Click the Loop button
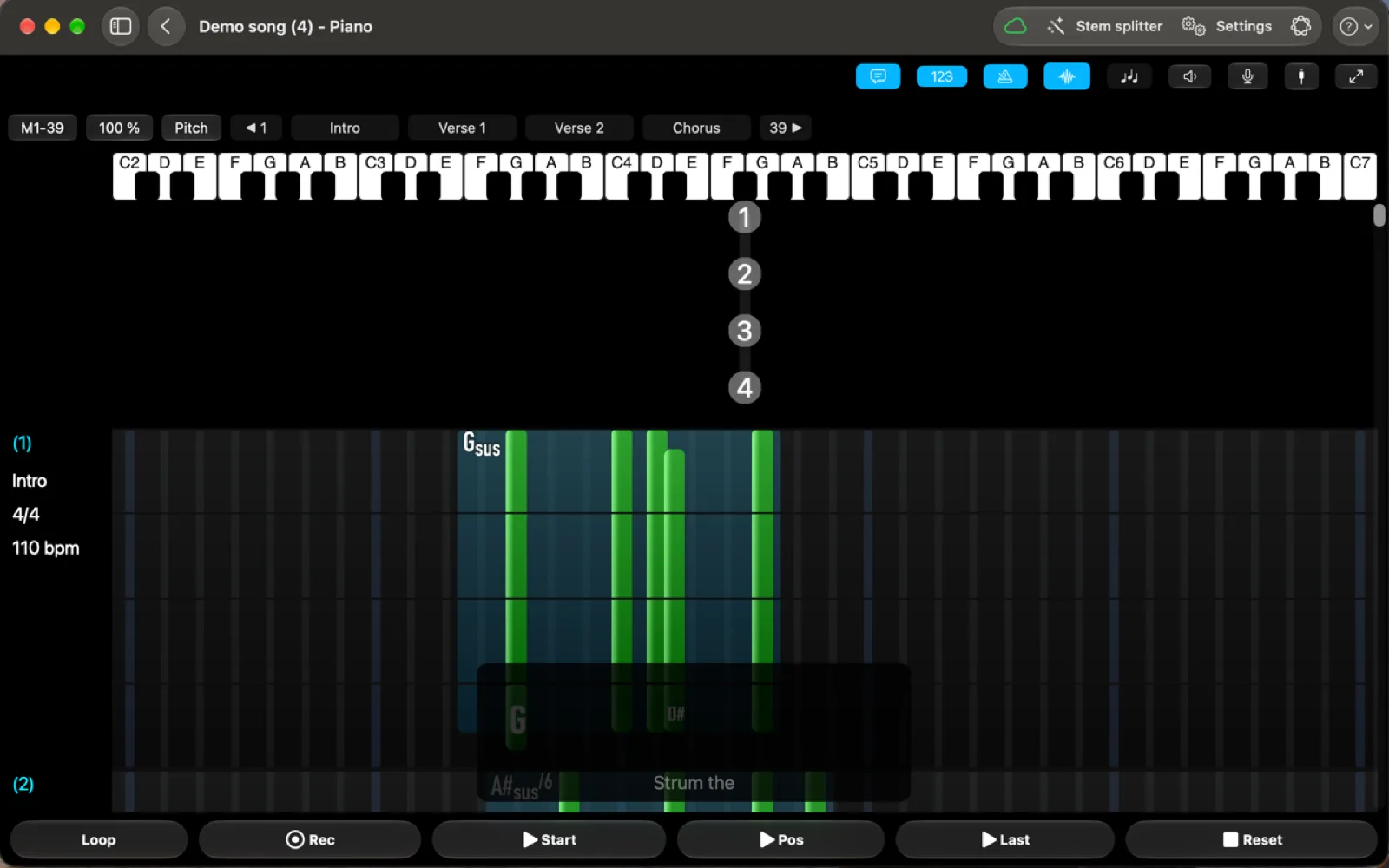Viewport: 1389px width, 868px height. pyautogui.click(x=98, y=839)
